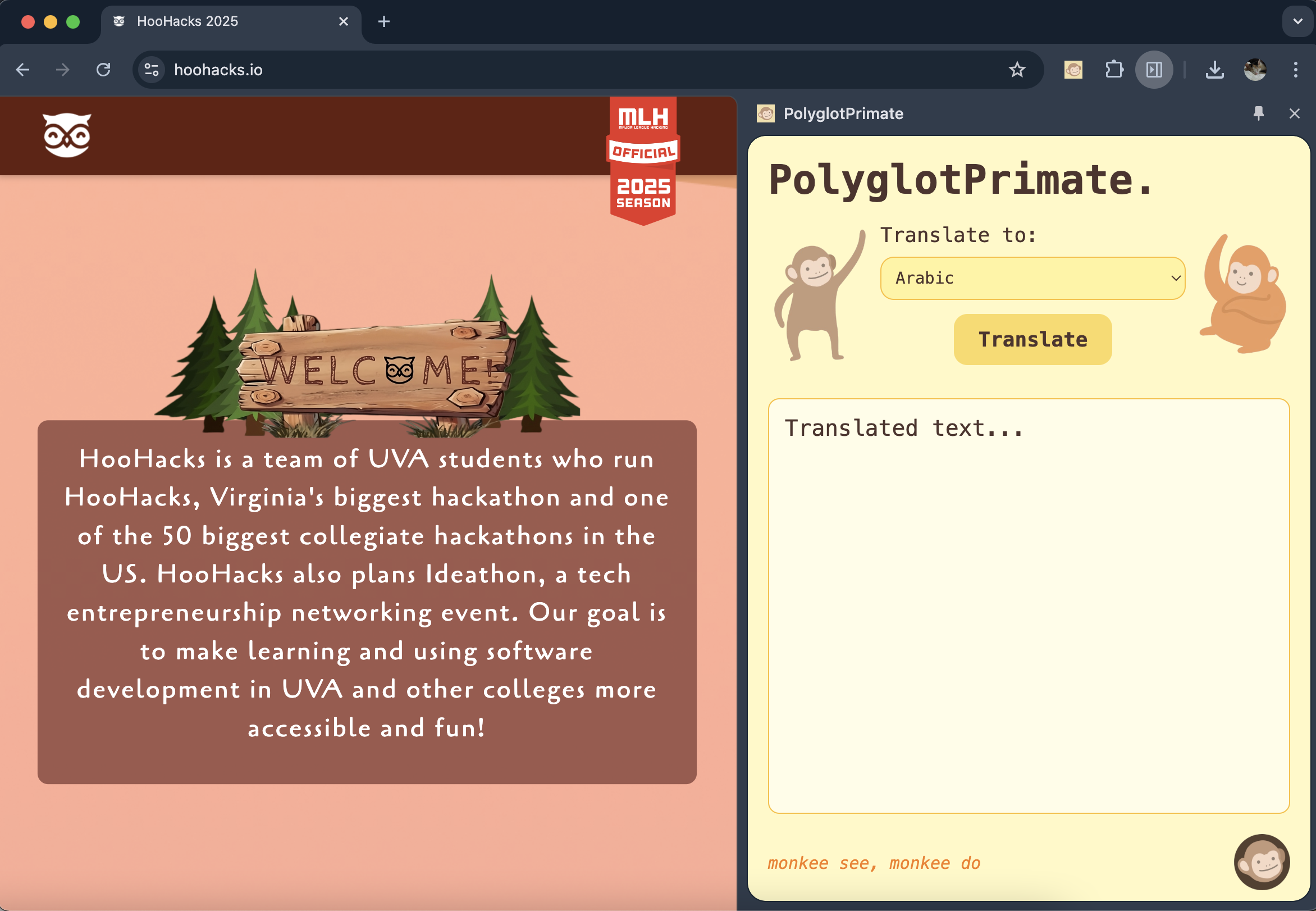1316x911 pixels.
Task: Click the MLH Official 2025 Season banner
Action: pyautogui.click(x=643, y=160)
